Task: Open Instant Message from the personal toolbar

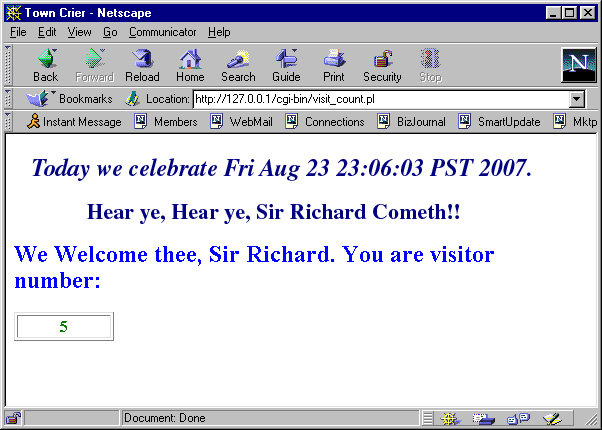Action: (x=74, y=122)
